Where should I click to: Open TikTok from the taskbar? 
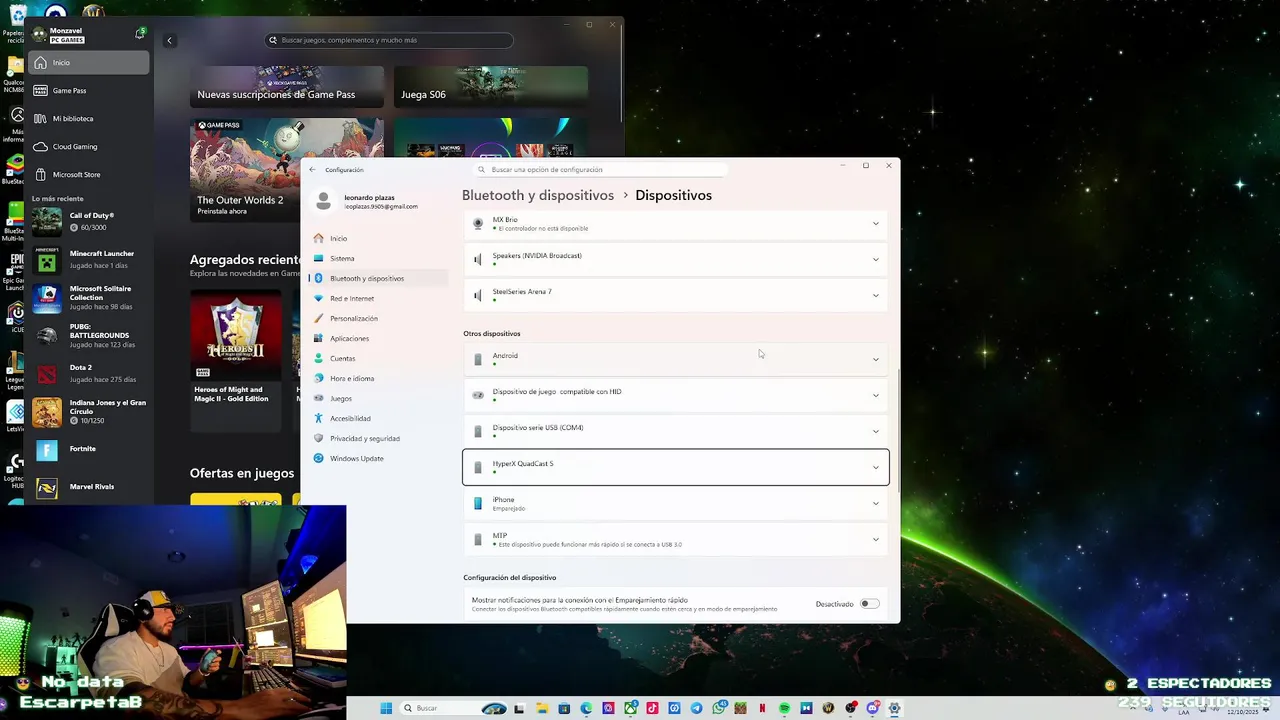pos(652,708)
